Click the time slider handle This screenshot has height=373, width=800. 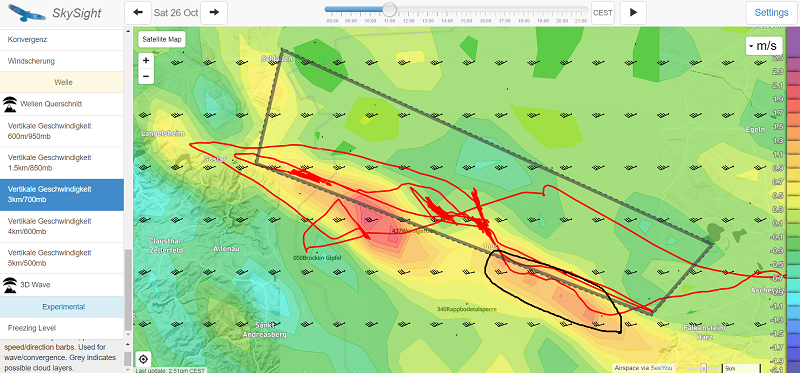(390, 9)
